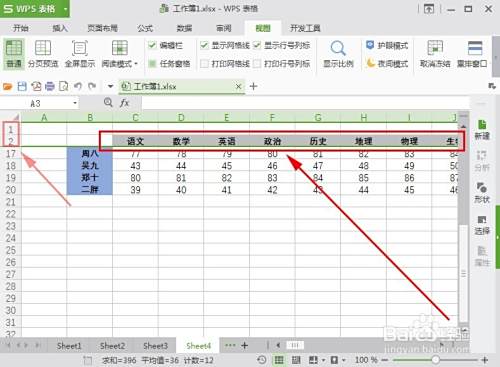500x367 pixels.
Task: Add a new sheet with the plus icon
Action: pyautogui.click(x=245, y=346)
